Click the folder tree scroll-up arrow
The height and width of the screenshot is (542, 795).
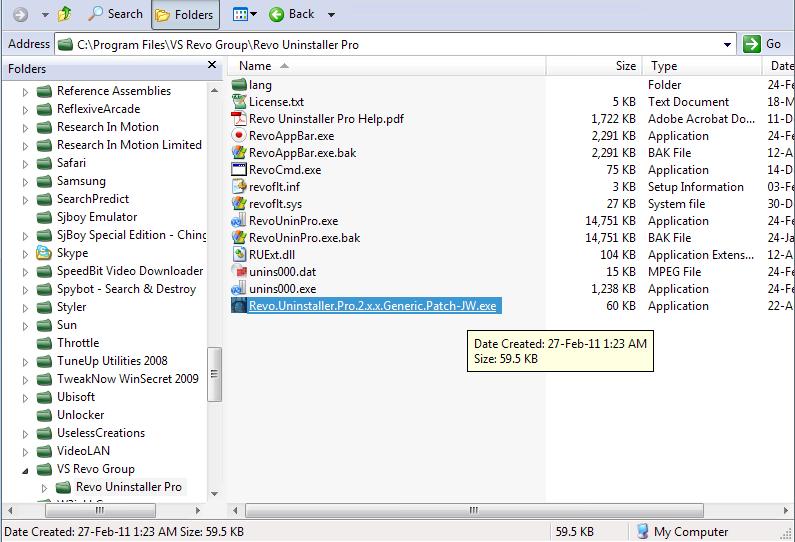[214, 90]
